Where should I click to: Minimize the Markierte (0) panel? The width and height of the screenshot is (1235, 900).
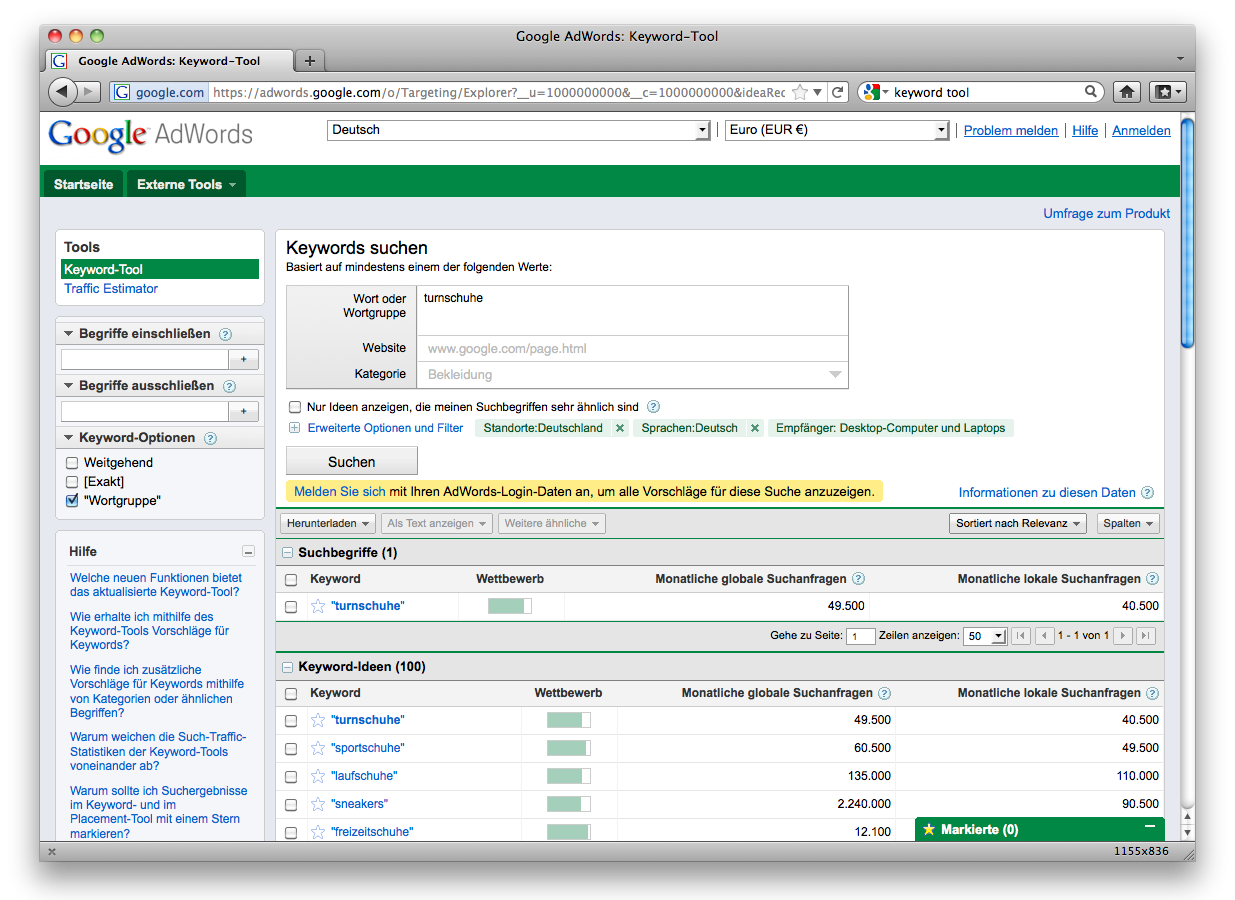(x=1150, y=827)
